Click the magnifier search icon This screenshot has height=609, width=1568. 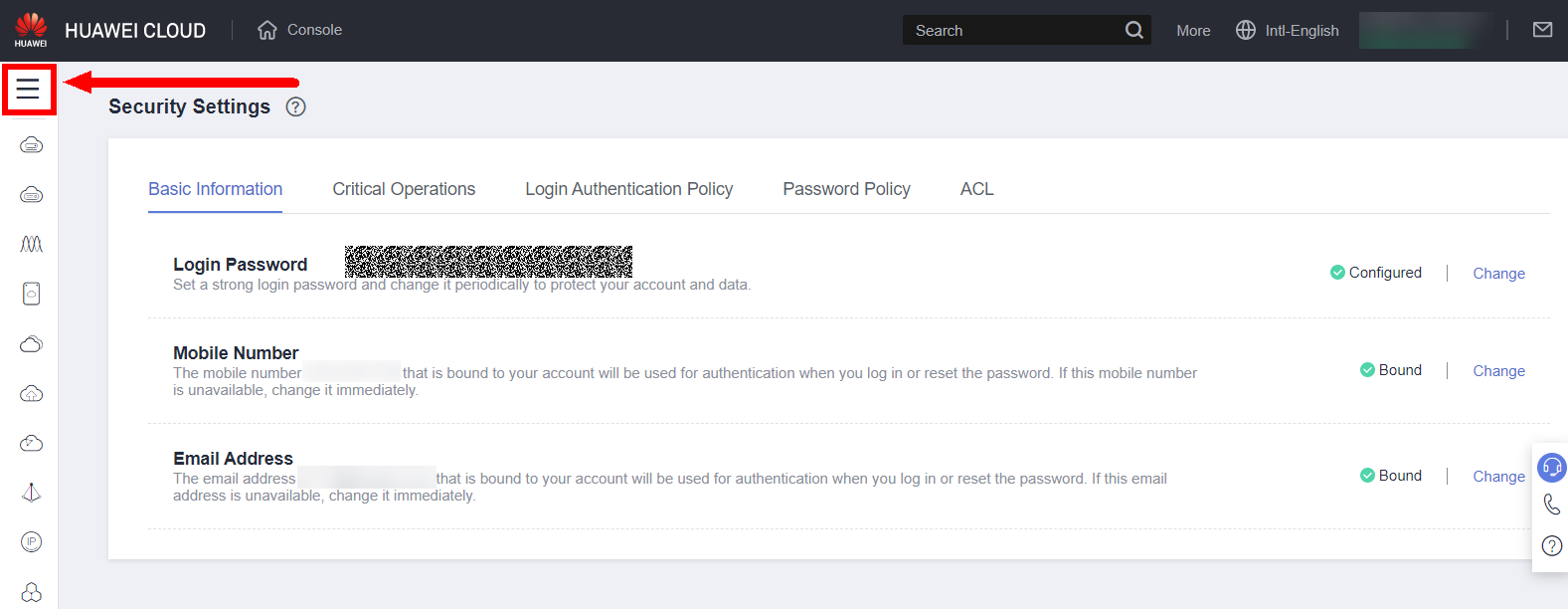click(1133, 30)
